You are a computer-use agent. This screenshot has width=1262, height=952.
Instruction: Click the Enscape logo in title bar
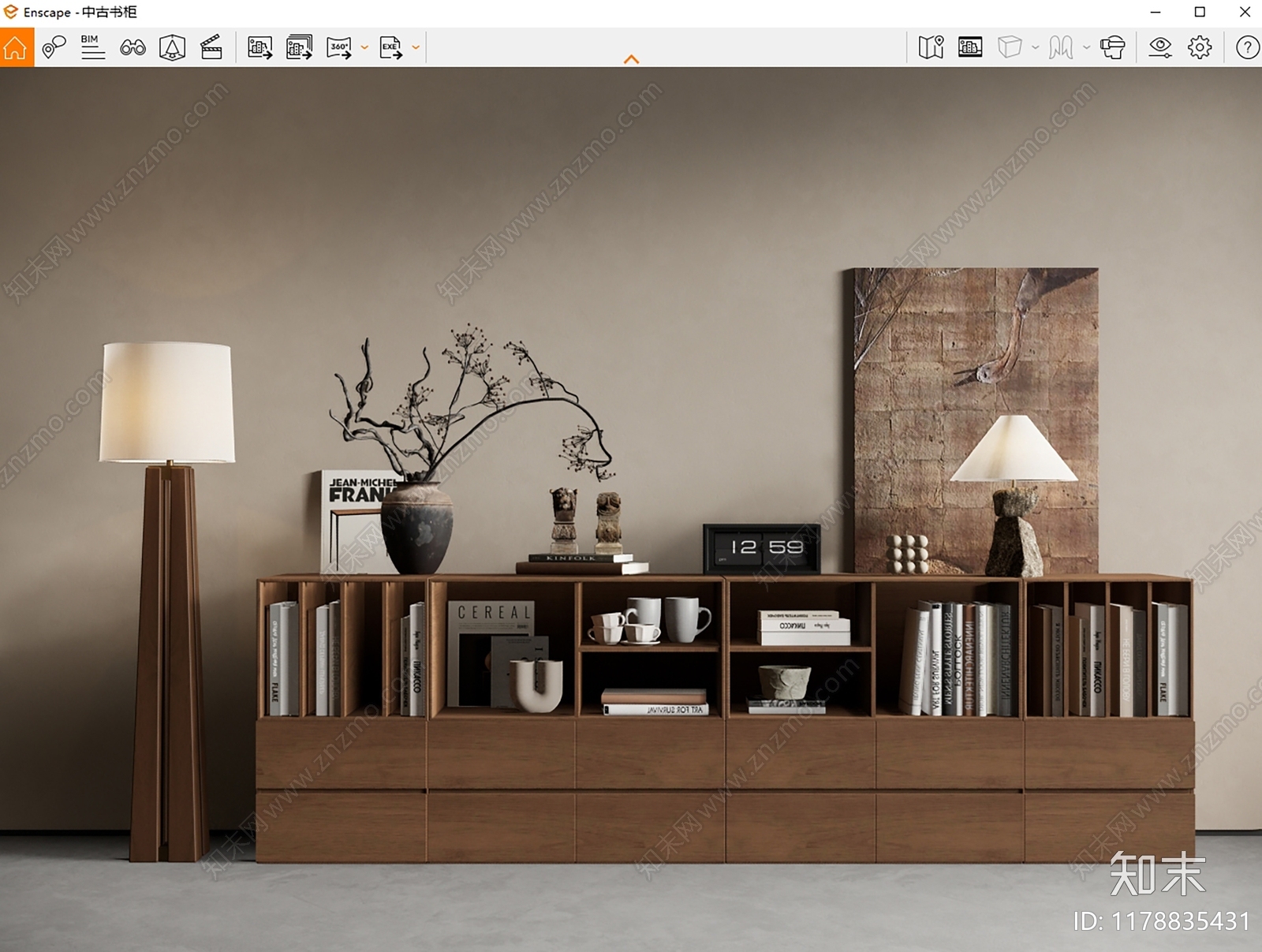coord(11,12)
